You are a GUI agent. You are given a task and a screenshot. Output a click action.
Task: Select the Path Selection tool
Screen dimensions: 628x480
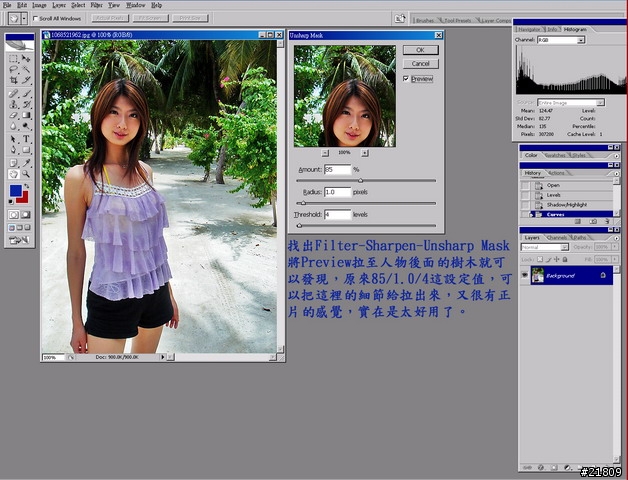click(13, 139)
